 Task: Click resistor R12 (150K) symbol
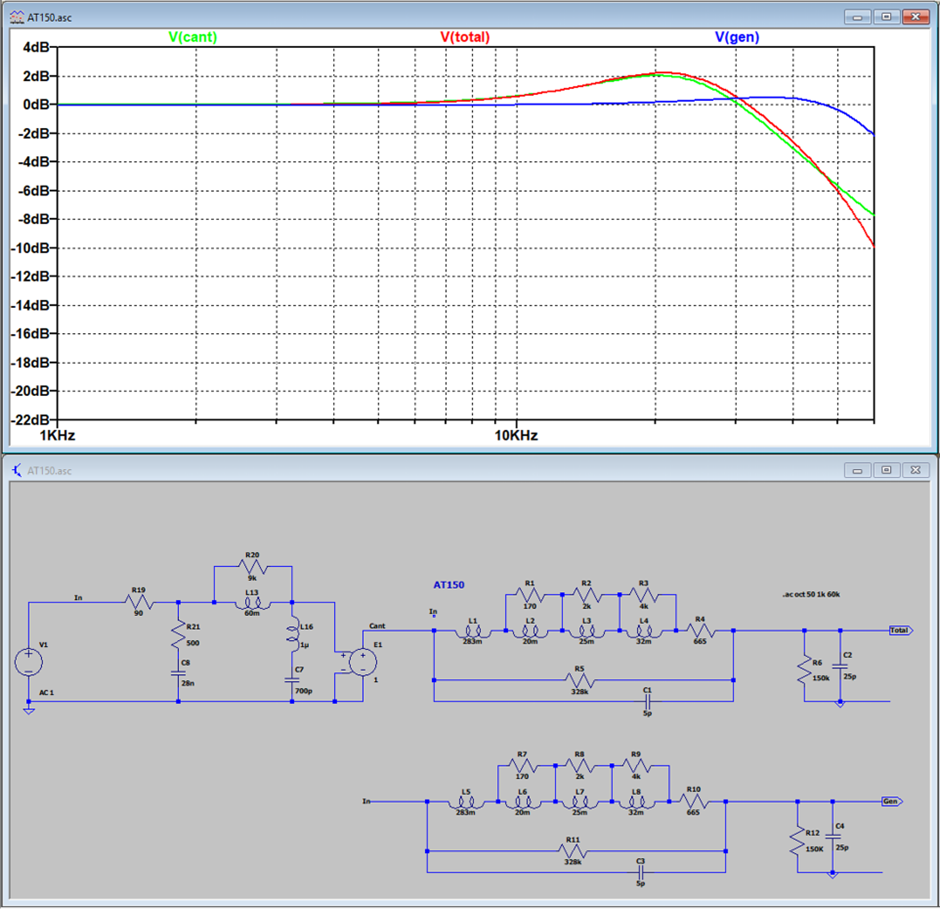click(797, 841)
